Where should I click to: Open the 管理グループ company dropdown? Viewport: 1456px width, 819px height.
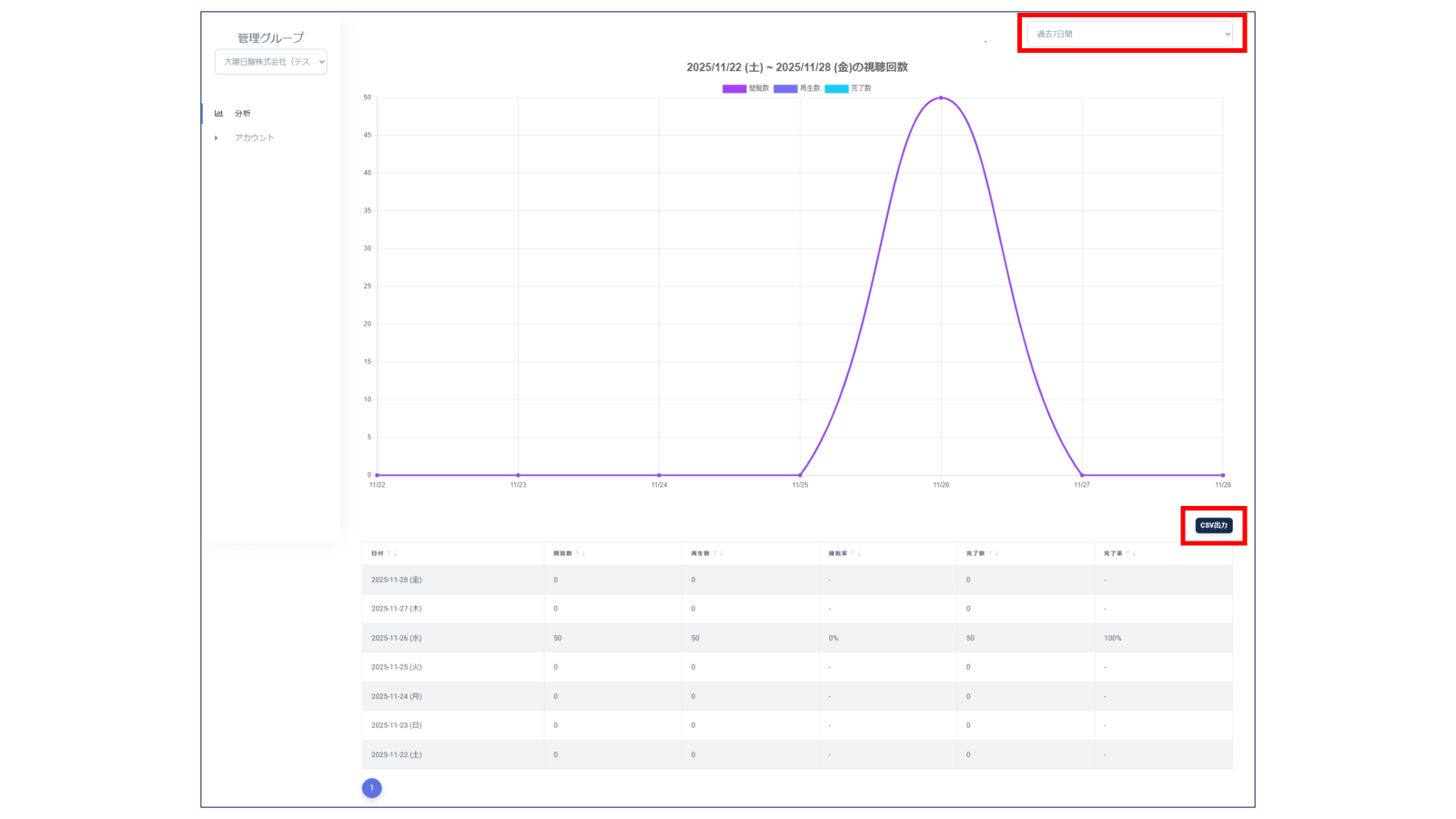point(271,62)
